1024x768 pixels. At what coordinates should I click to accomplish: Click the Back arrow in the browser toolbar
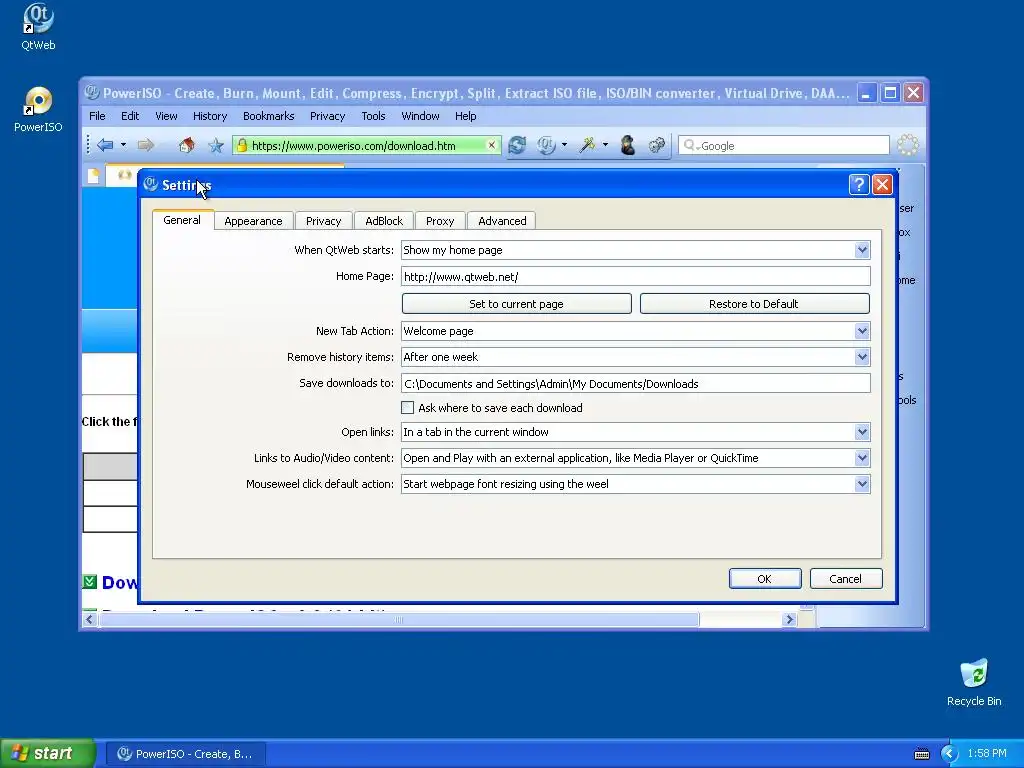point(104,145)
